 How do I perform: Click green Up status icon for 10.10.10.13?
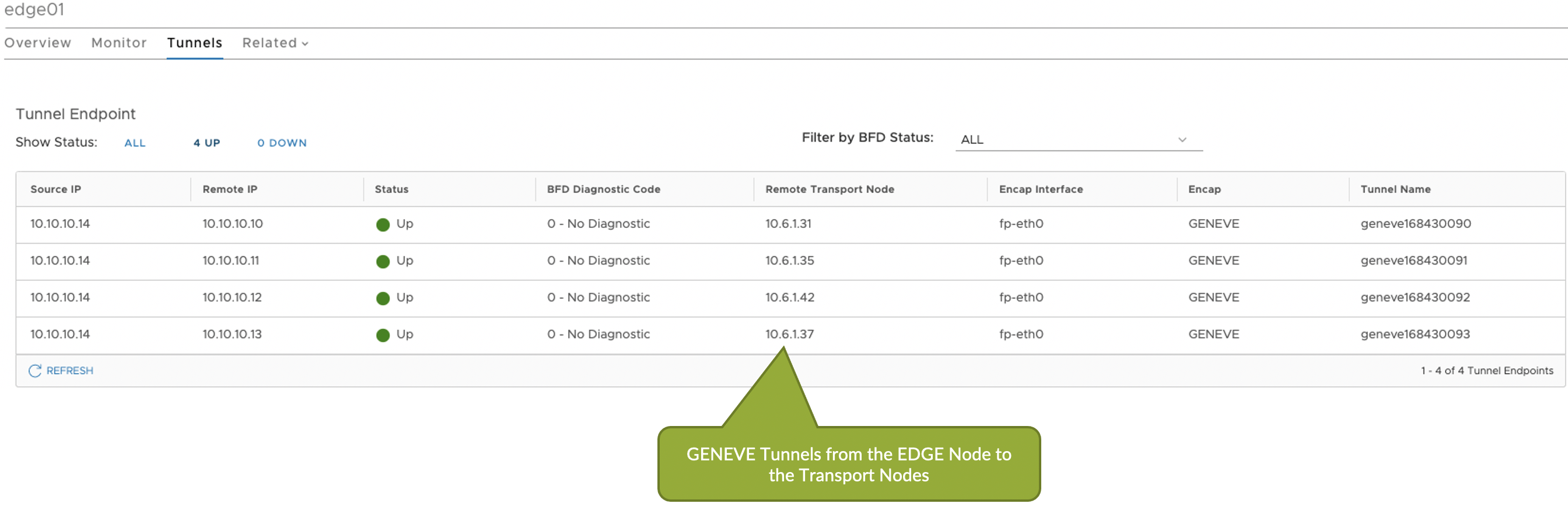tap(382, 335)
